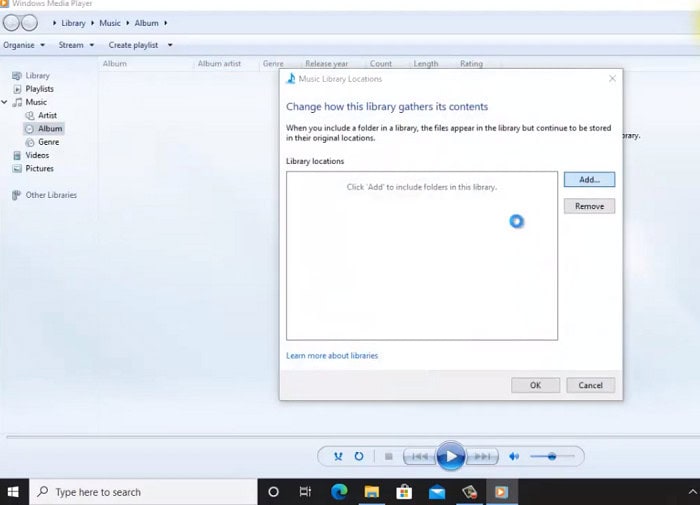
Task: Click the Add... button in dialog
Action: point(589,179)
